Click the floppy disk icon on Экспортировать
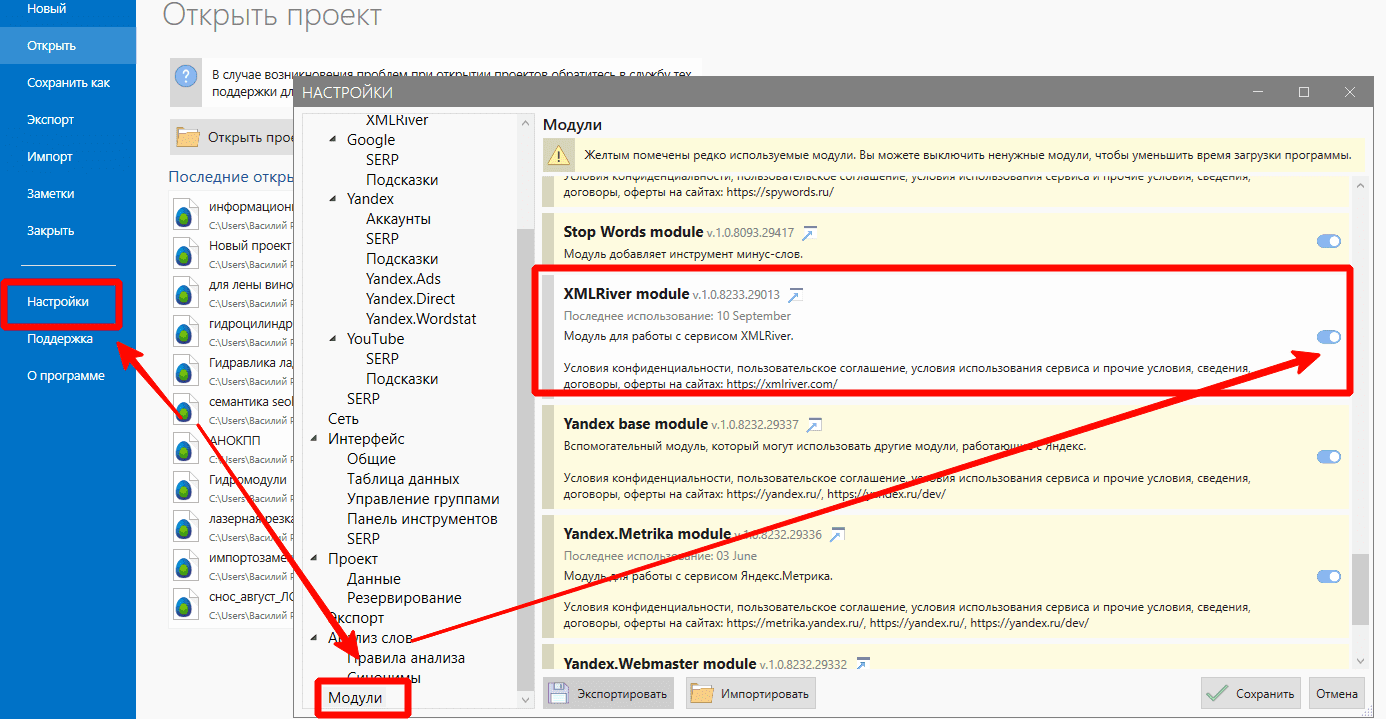1386x719 pixels. click(x=559, y=693)
